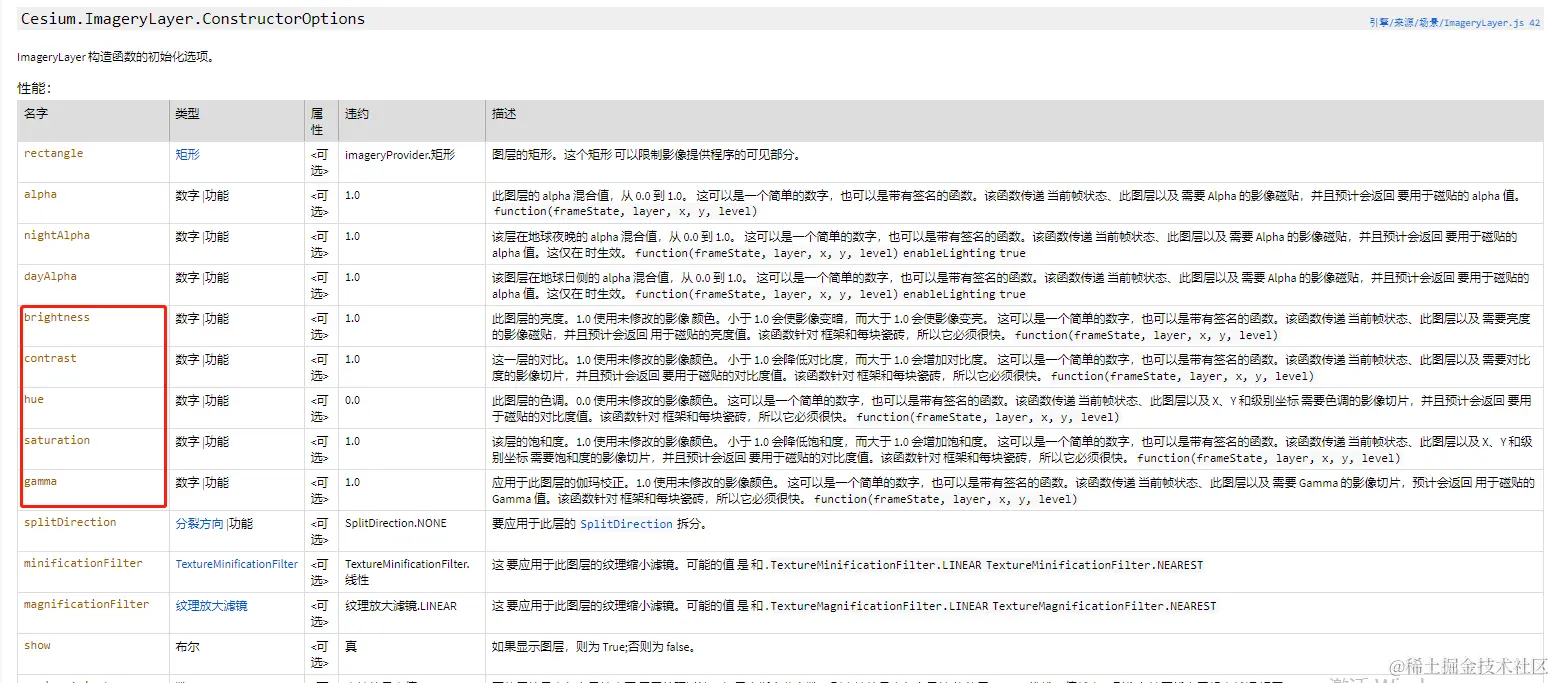Click the <可选> attribute in the gamma row
1555x683 pixels.
318,490
